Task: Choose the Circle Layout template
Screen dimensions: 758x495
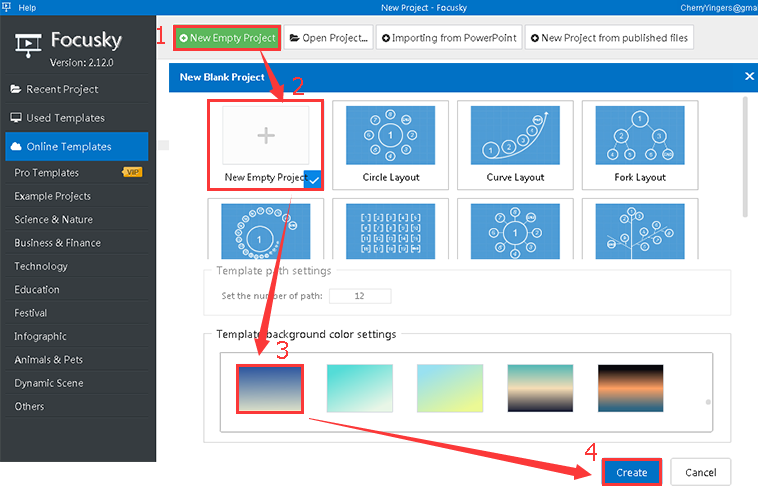Action: (391, 145)
